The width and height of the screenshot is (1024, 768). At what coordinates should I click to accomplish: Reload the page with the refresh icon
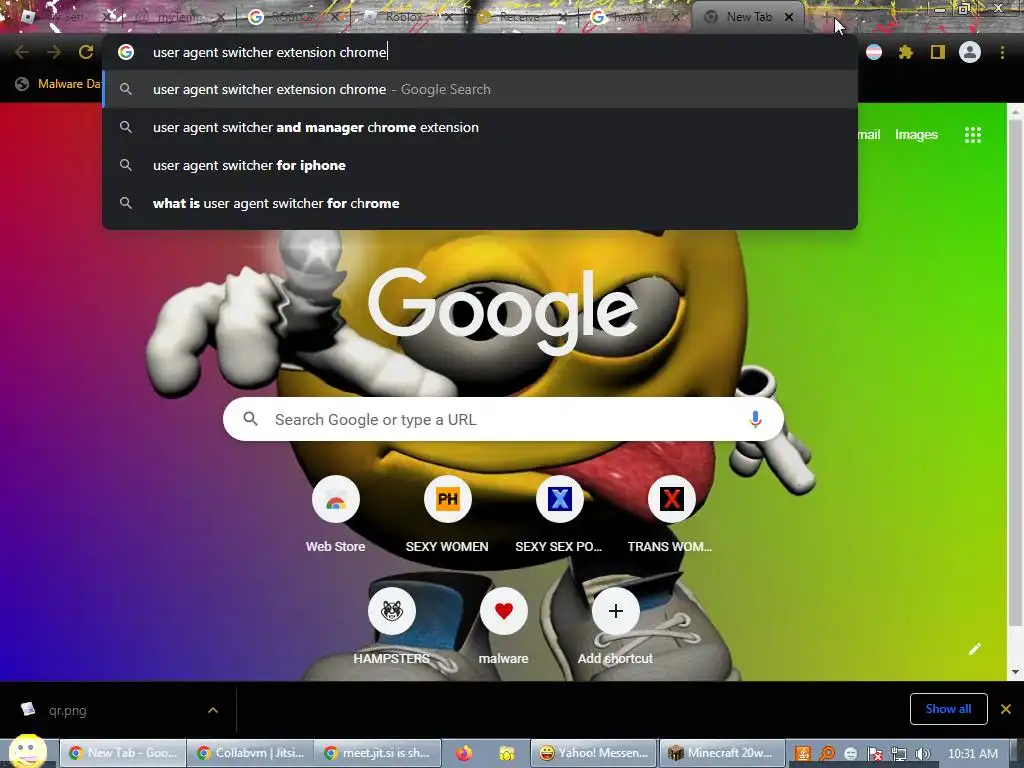tap(86, 52)
